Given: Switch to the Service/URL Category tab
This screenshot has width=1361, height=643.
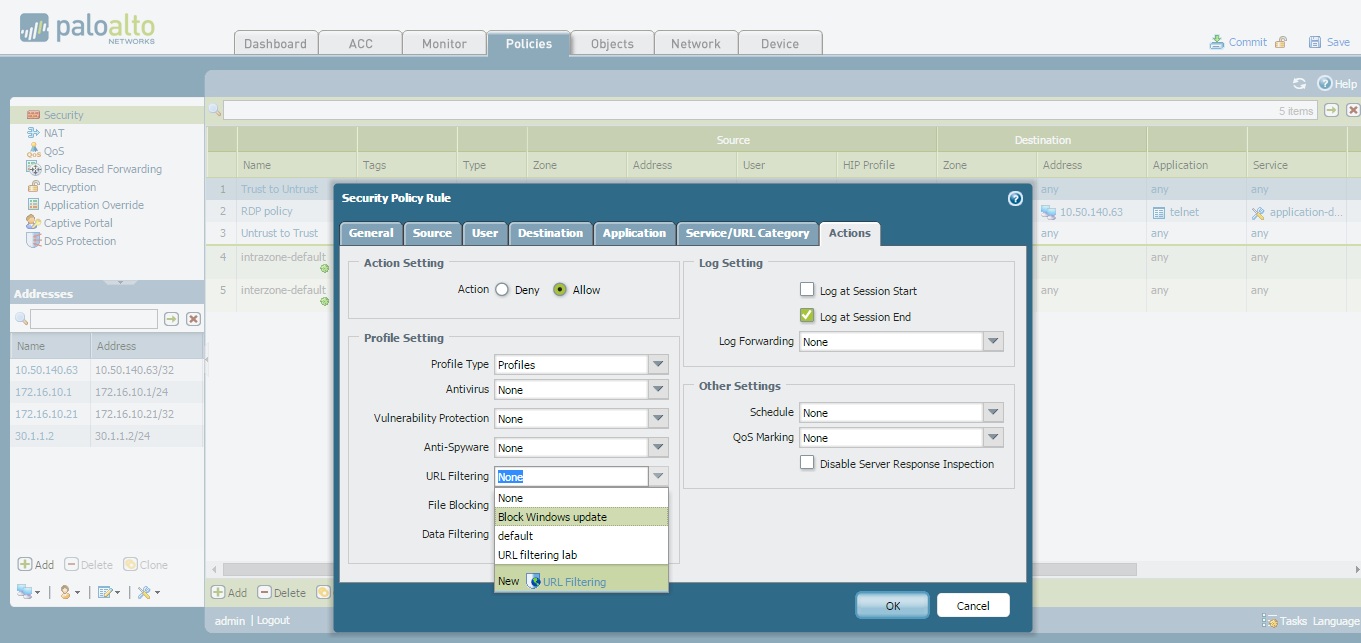Looking at the screenshot, I should (746, 233).
